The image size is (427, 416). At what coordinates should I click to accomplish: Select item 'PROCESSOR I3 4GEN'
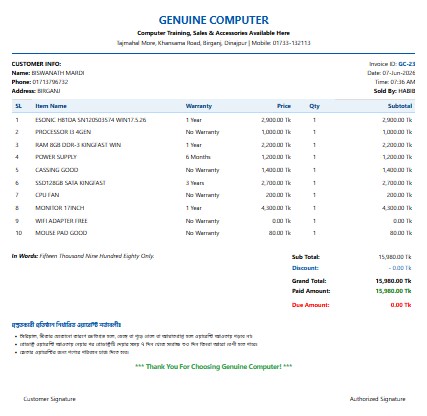(63, 132)
